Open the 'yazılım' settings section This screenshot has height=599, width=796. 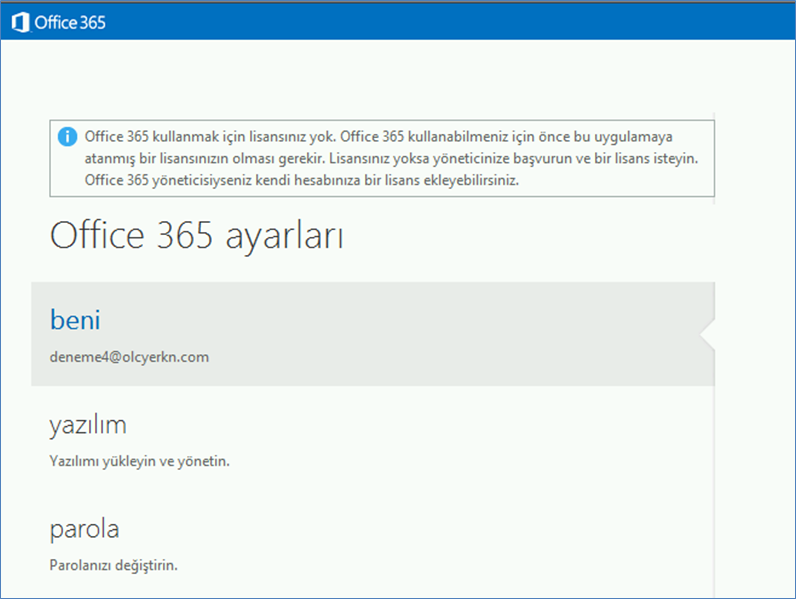(x=88, y=425)
